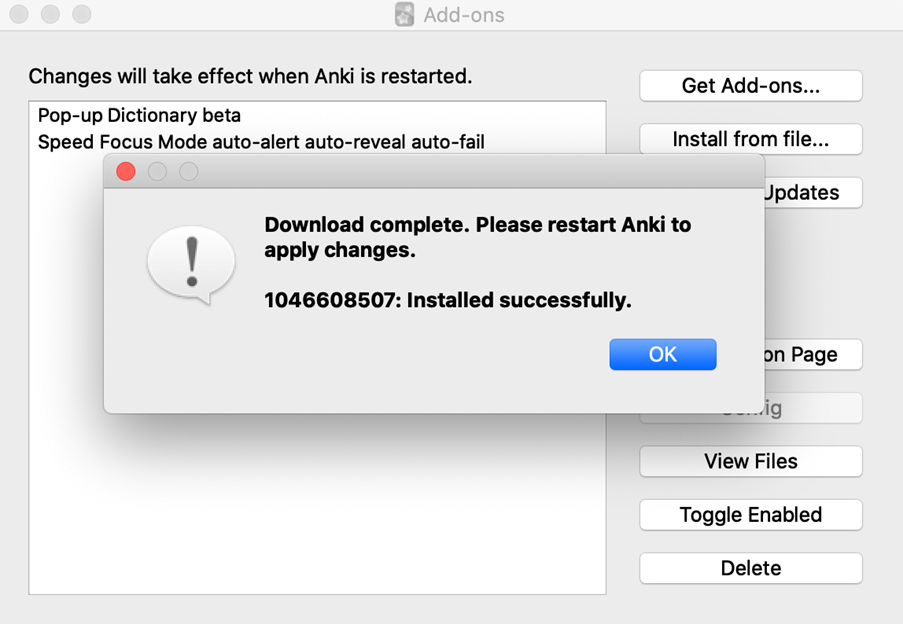Image resolution: width=903 pixels, height=624 pixels.
Task: Click the Anki star icon in title bar
Action: point(404,14)
